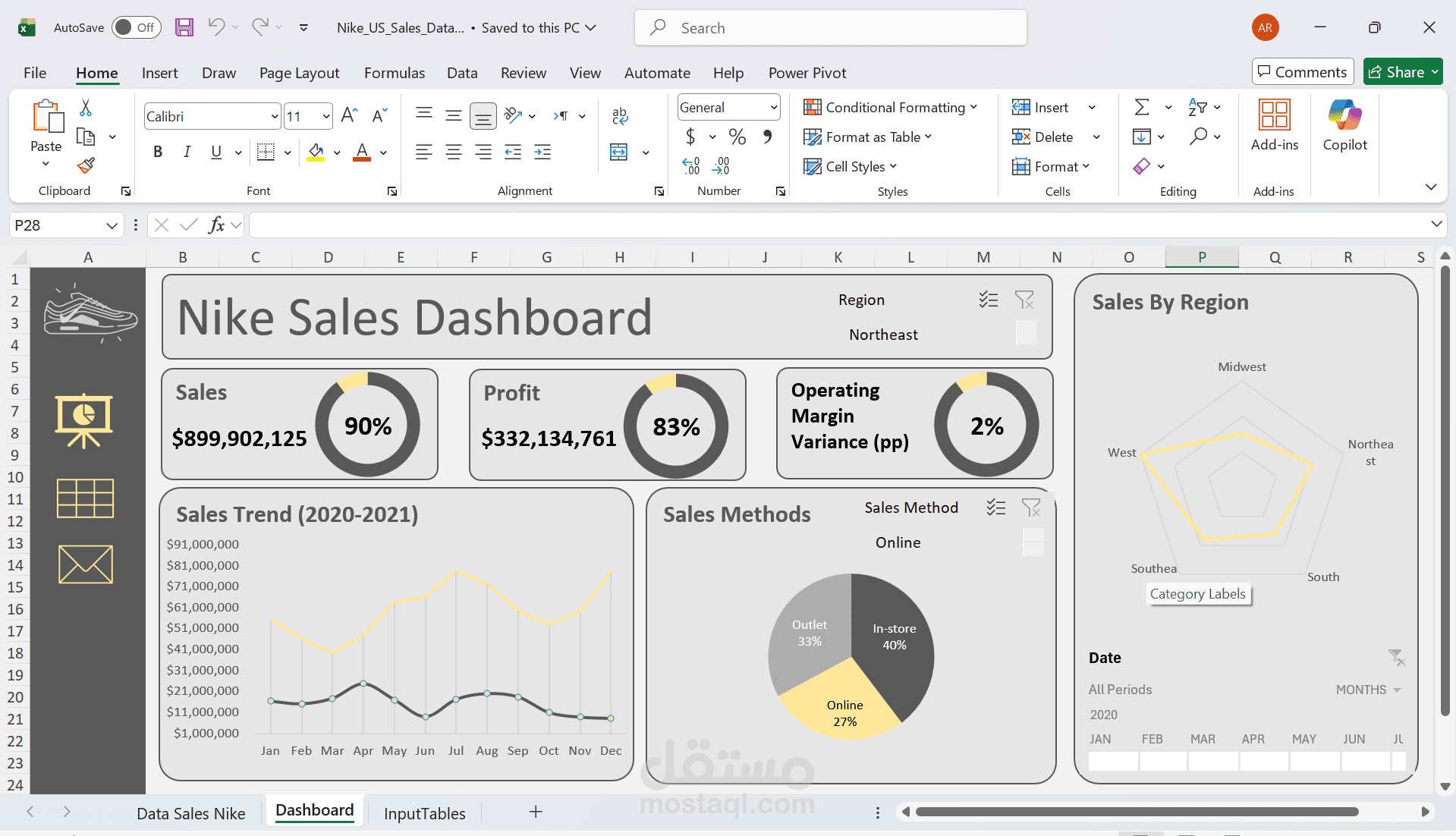The height and width of the screenshot is (836, 1456).
Task: Open the Power Pivot ribbon tab
Action: (x=807, y=73)
